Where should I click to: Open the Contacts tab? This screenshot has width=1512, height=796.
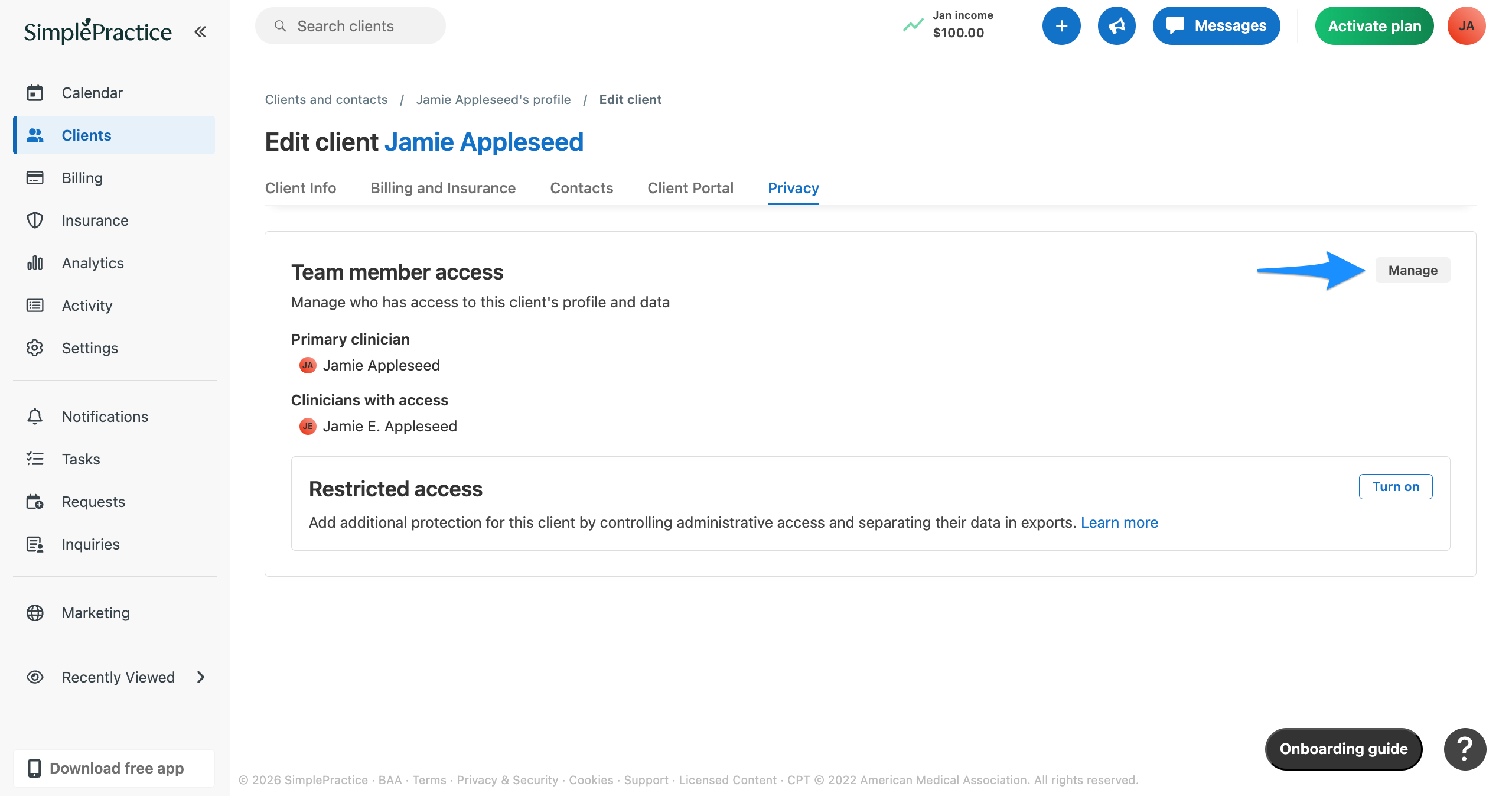point(582,188)
